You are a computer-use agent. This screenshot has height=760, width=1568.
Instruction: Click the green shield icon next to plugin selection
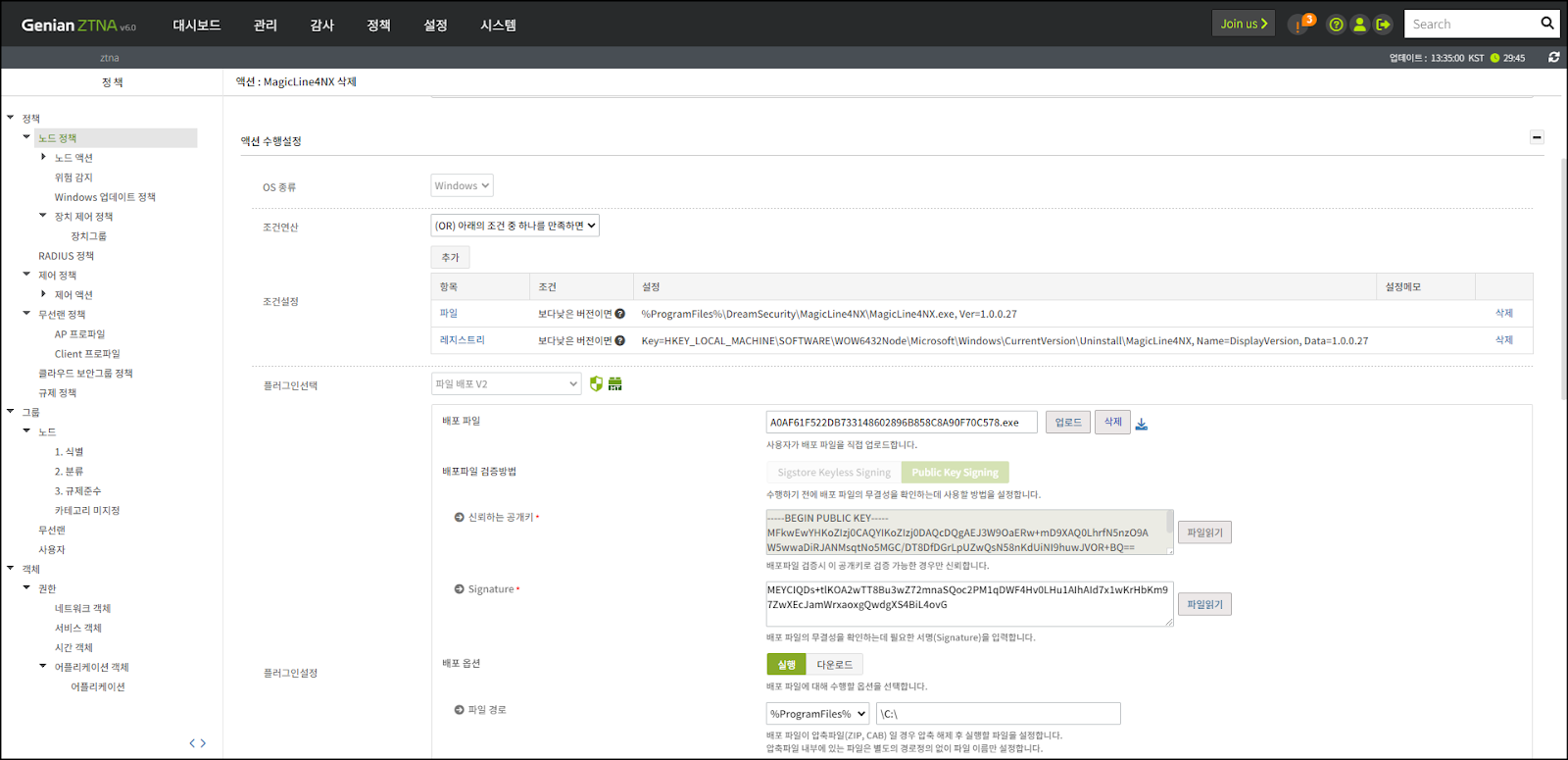596,383
